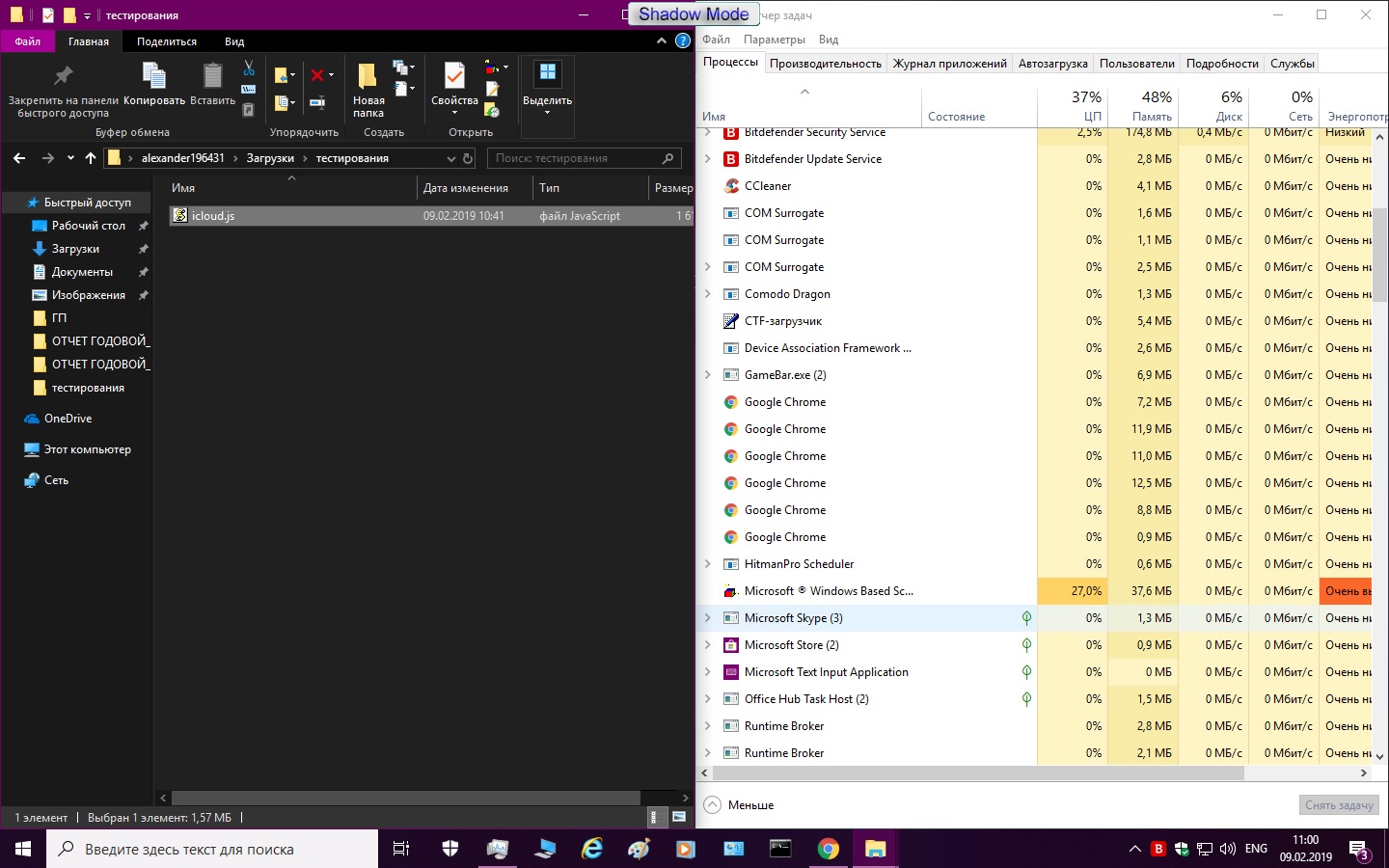Create a new folder with Новая папка
This screenshot has width=1389, height=868.
pyautogui.click(x=368, y=90)
